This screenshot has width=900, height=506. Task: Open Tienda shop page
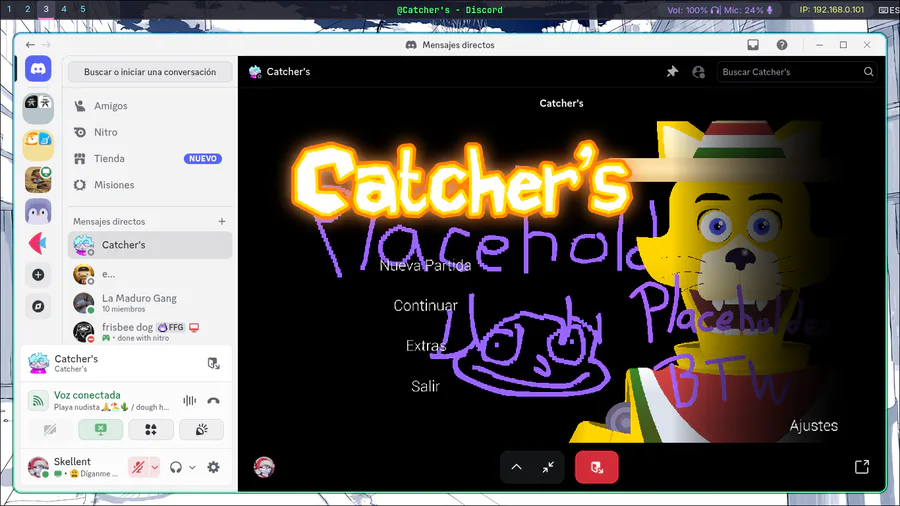click(x=150, y=158)
